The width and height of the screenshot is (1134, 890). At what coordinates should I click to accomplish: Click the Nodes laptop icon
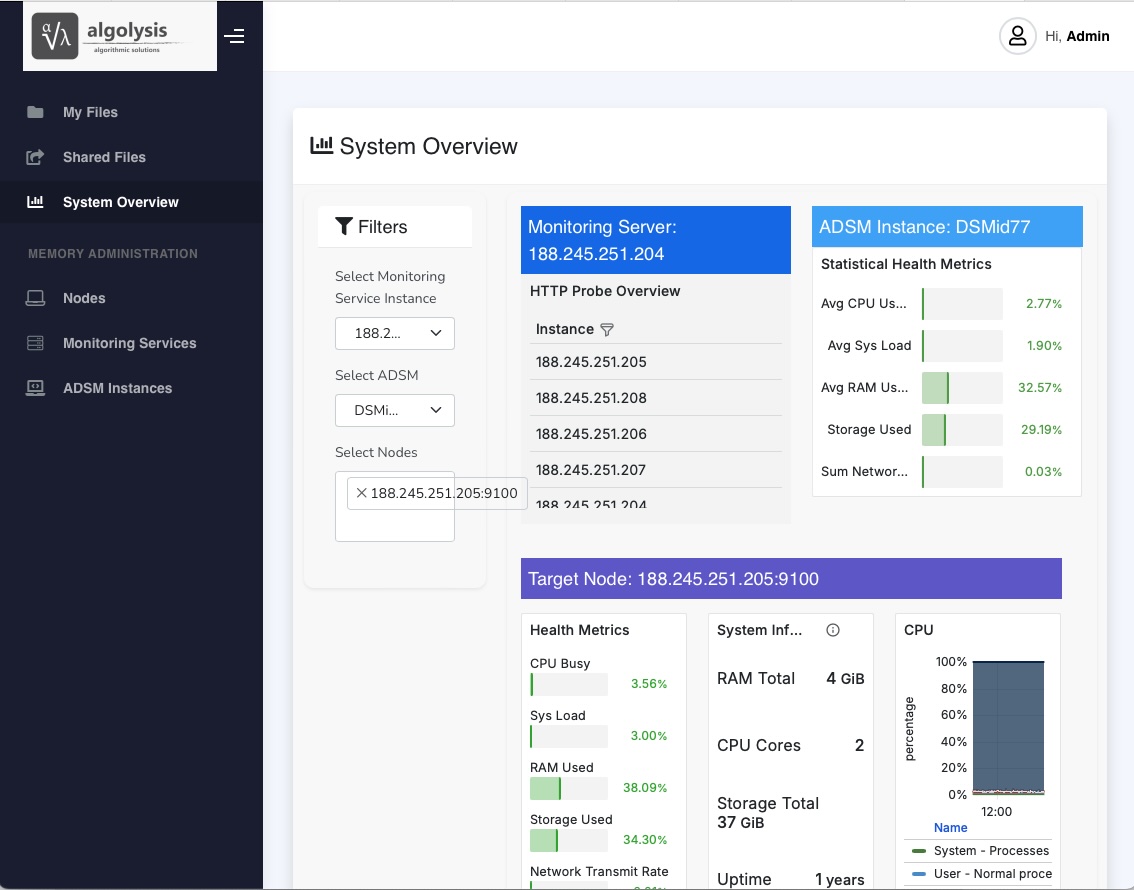click(x=36, y=298)
